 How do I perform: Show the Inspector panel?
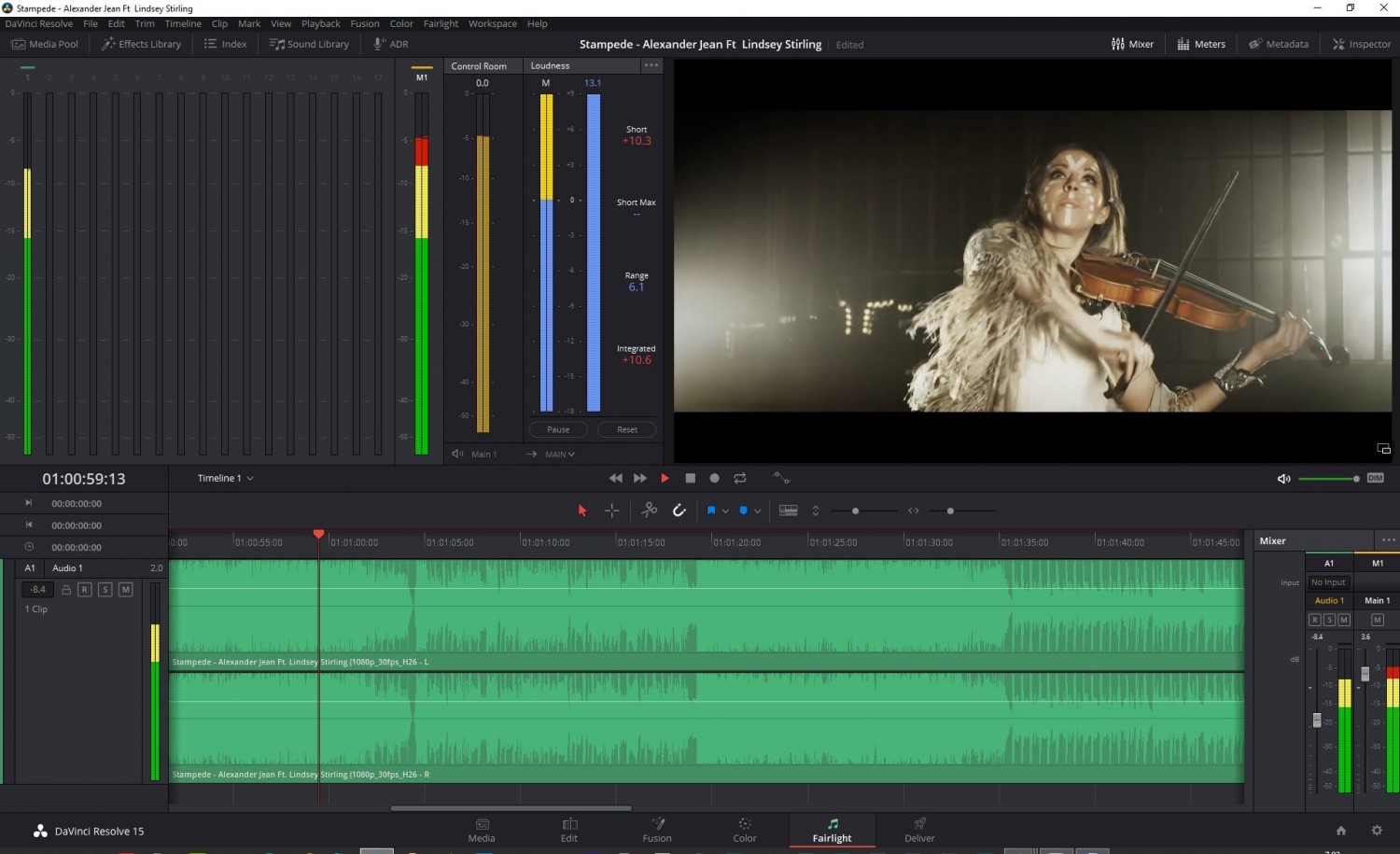1362,44
